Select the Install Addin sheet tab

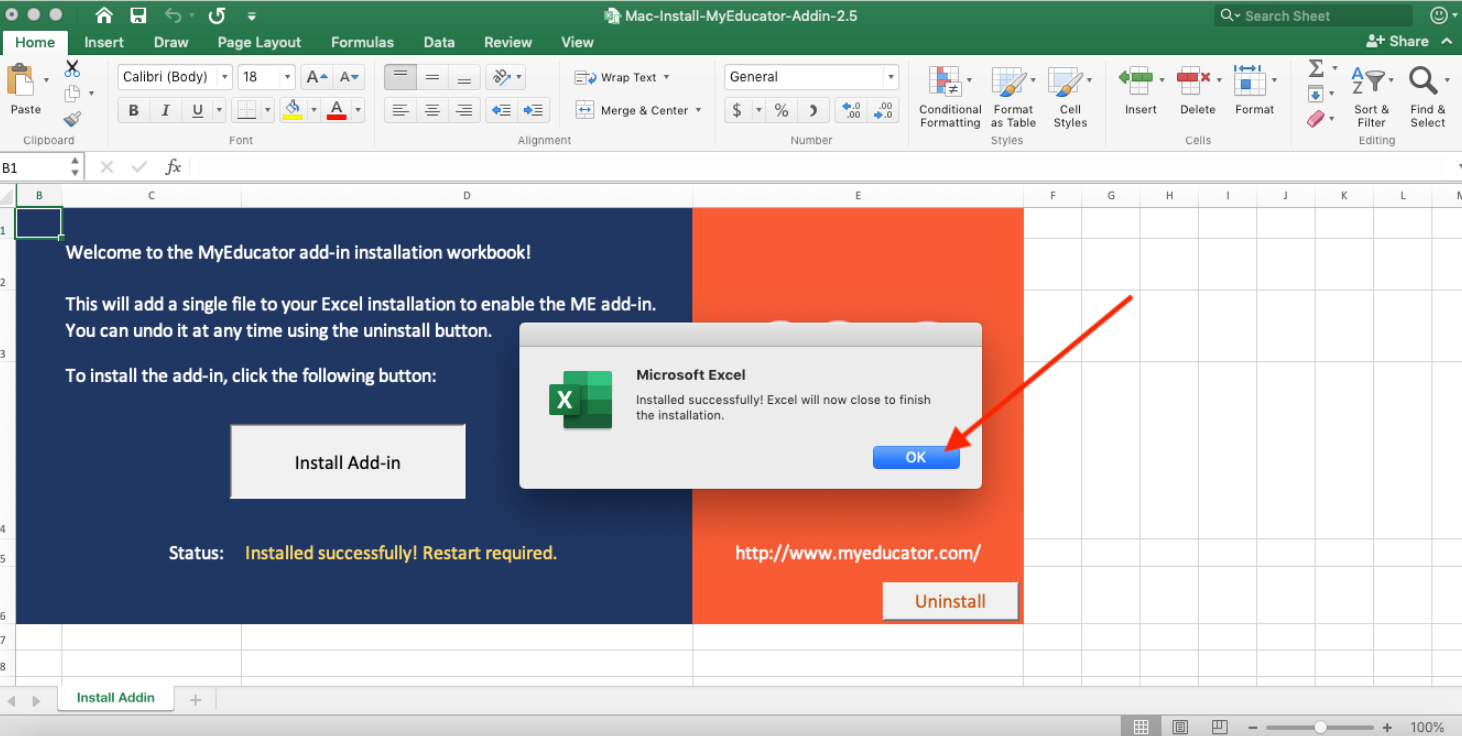pyautogui.click(x=116, y=698)
